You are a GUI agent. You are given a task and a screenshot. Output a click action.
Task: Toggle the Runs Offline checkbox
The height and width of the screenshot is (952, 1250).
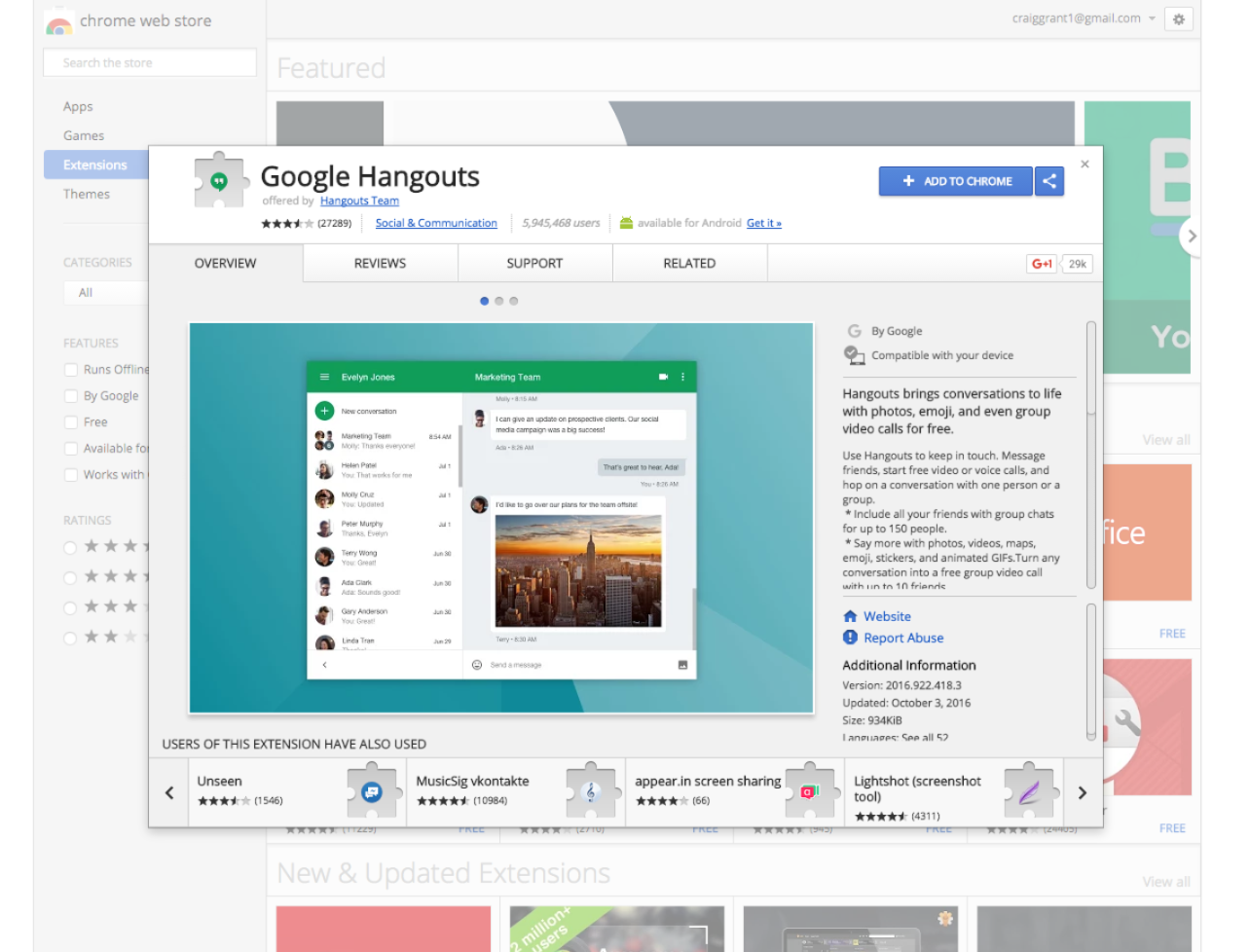[71, 370]
